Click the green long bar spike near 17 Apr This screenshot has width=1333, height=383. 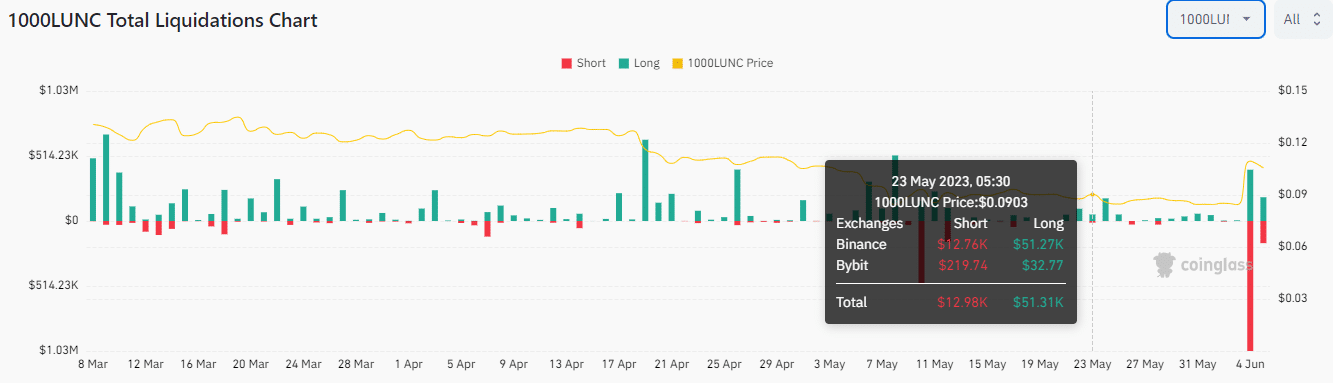[x=645, y=180]
